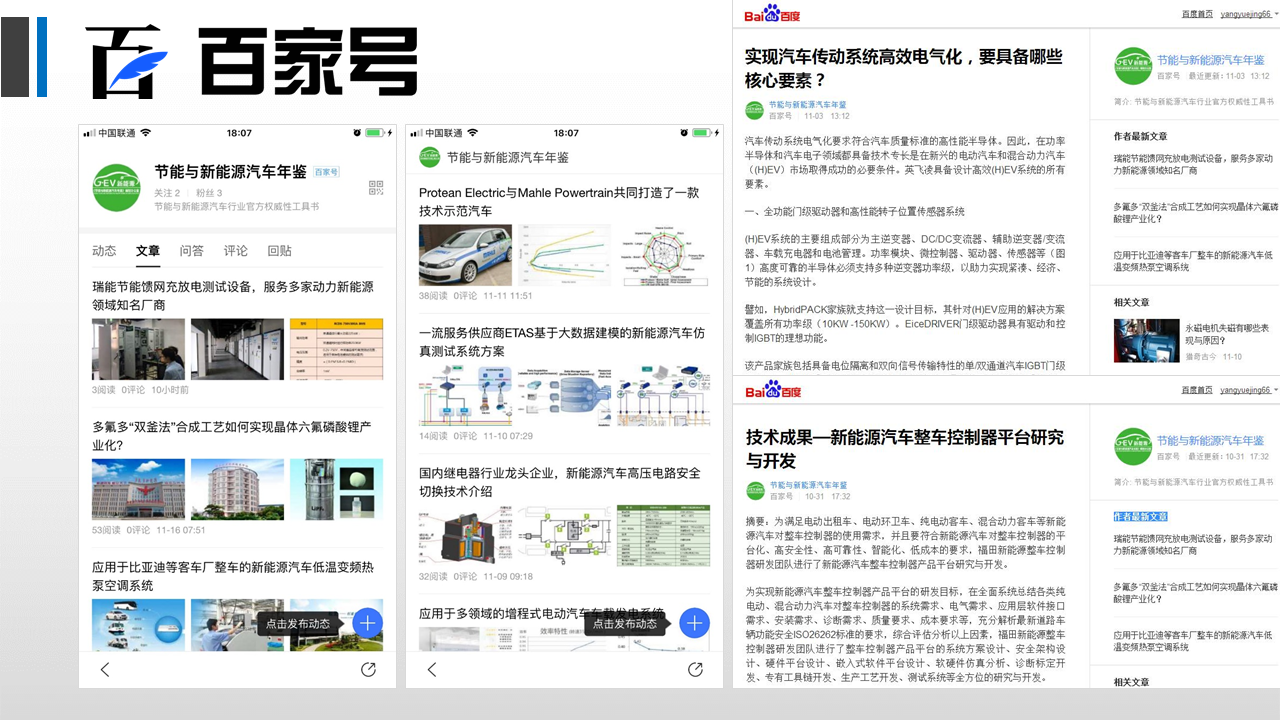
Task: Open Protean Electric与Mahle Powertrain article
Action: coord(559,202)
